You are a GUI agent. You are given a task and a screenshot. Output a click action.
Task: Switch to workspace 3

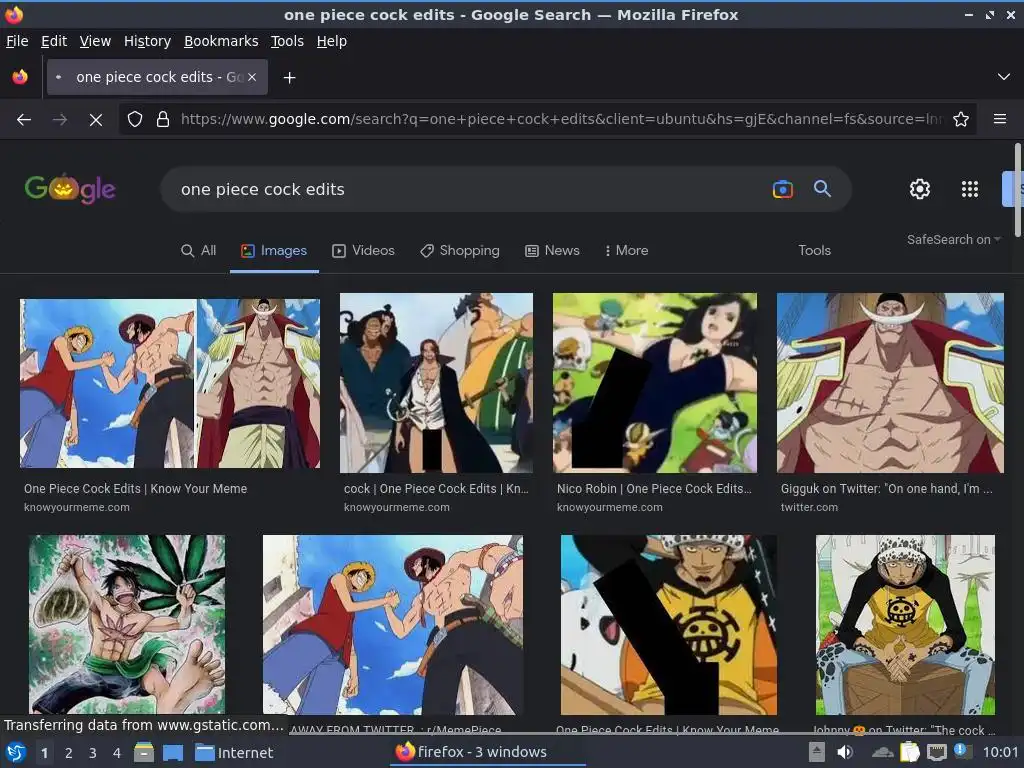pos(93,753)
